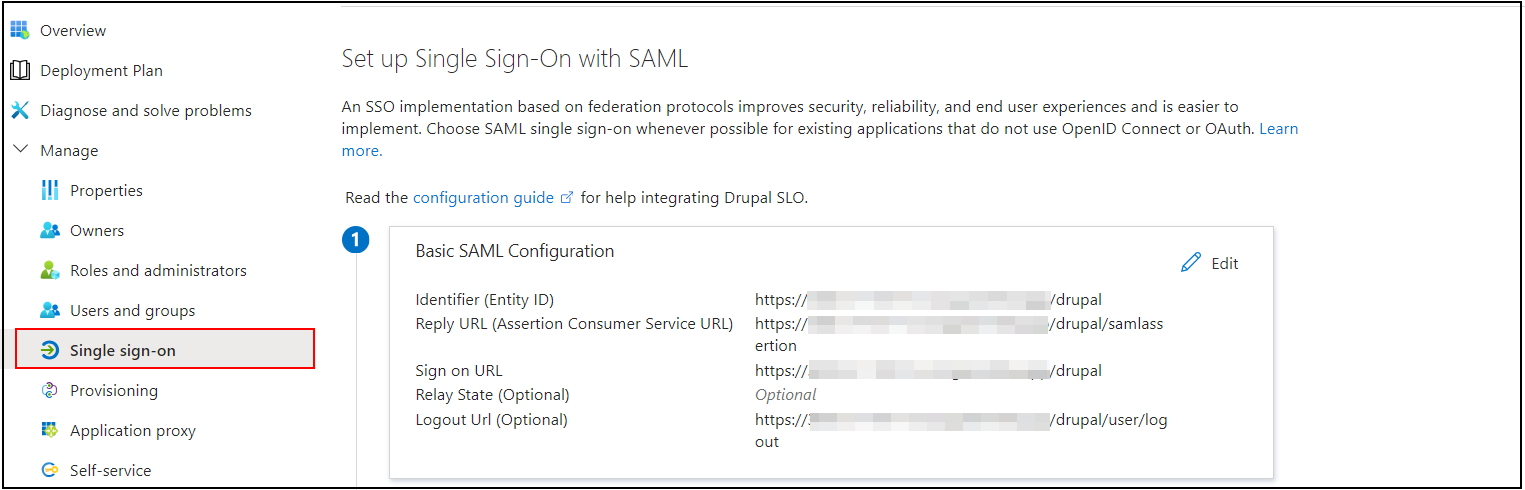The height and width of the screenshot is (490, 1525).
Task: Click the Properties bars icon
Action: (50, 191)
